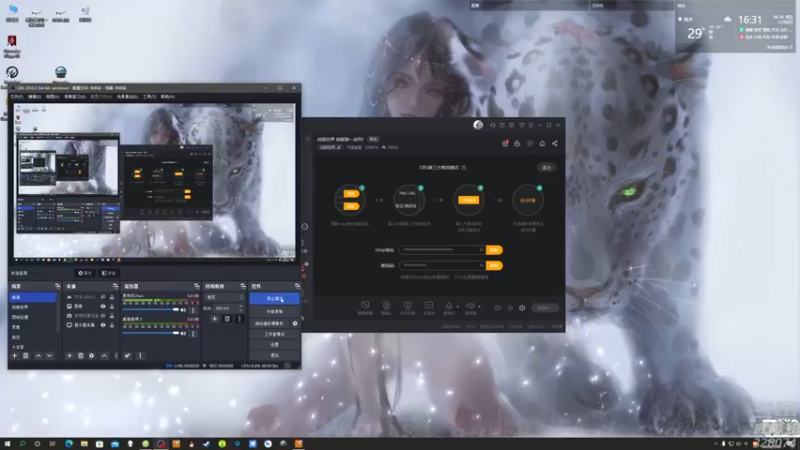Add a new scene transition
This screenshot has width=800, height=450.
[214, 319]
